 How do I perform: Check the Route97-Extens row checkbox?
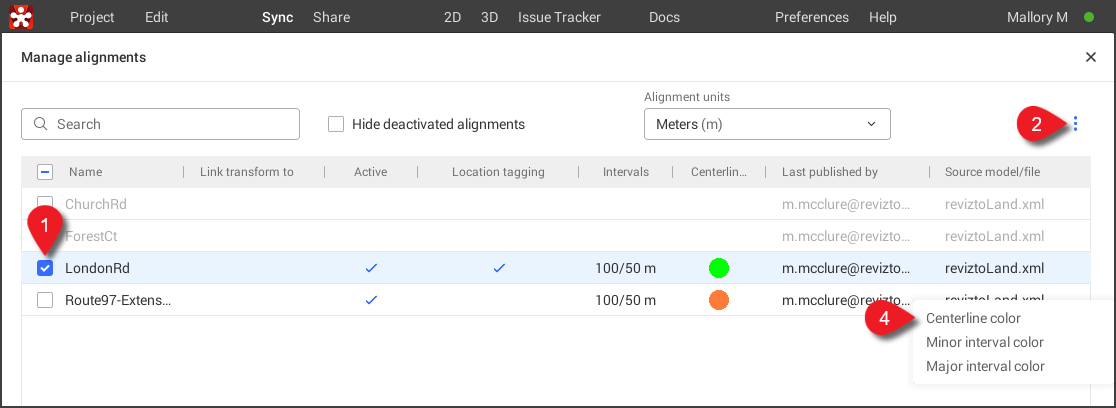click(x=45, y=300)
